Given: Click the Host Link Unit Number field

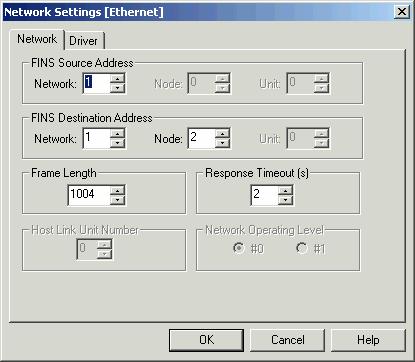Looking at the screenshot, I should pyautogui.click(x=87, y=249).
